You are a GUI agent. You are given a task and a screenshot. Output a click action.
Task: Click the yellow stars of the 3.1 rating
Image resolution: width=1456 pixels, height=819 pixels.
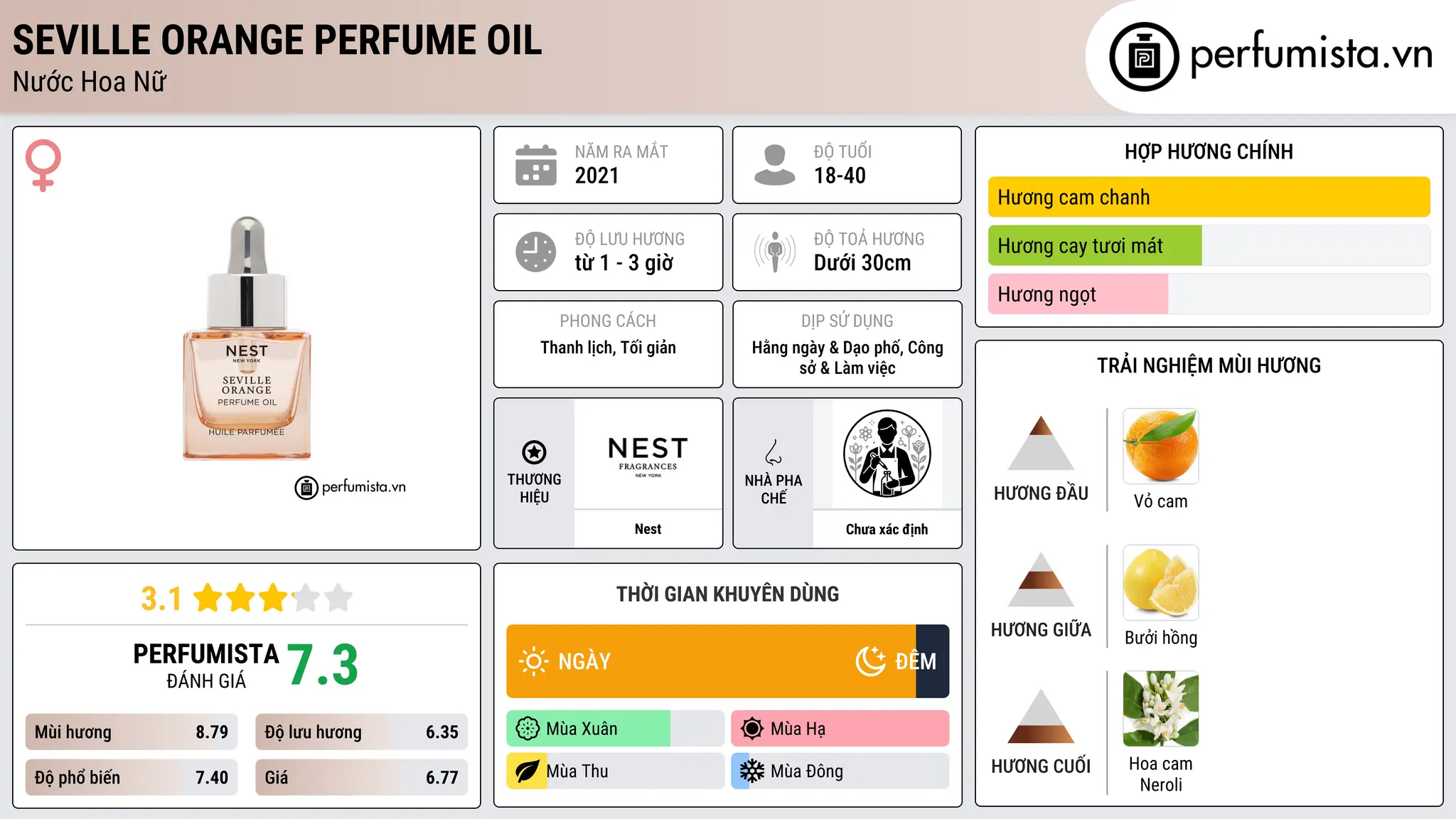click(x=273, y=598)
